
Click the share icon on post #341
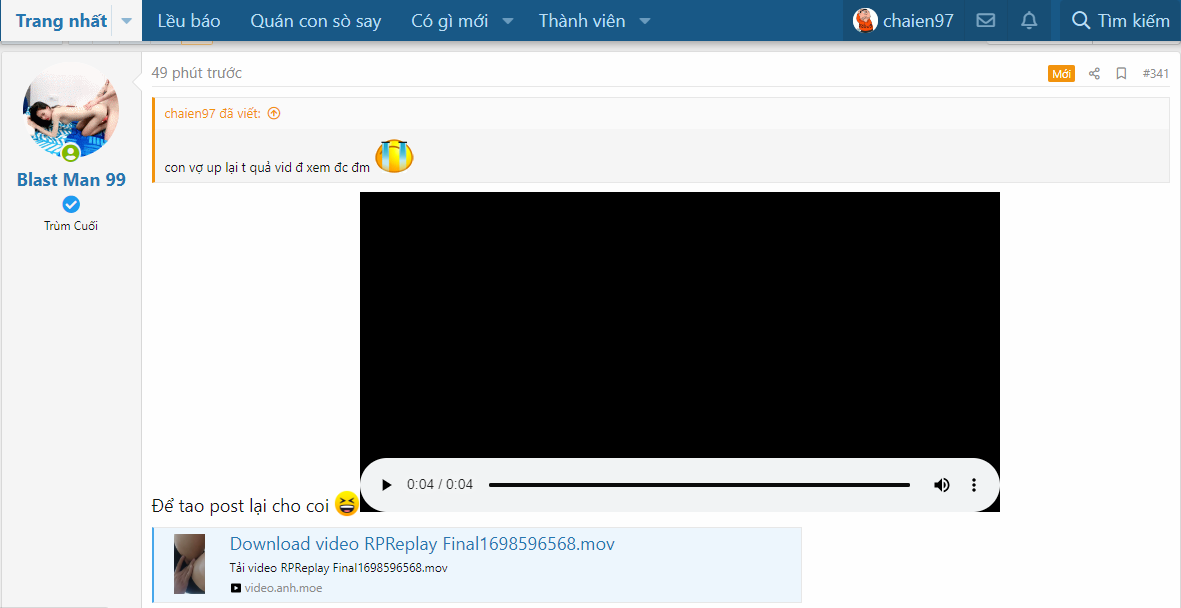point(1094,74)
